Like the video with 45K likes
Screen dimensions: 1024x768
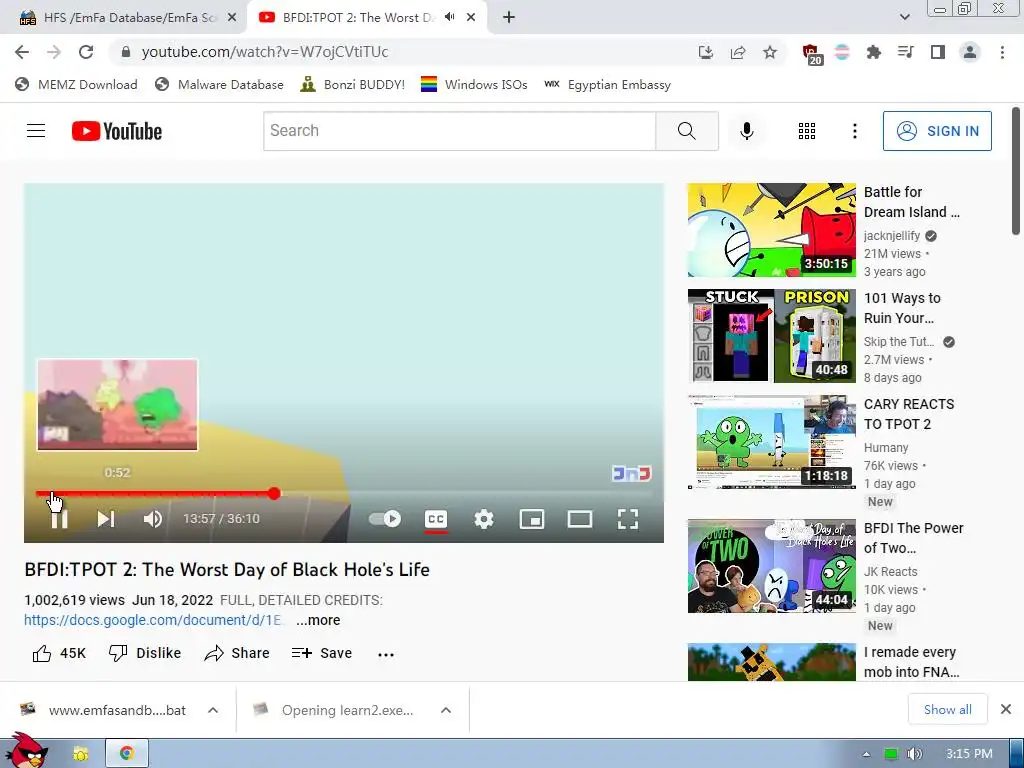pos(59,653)
